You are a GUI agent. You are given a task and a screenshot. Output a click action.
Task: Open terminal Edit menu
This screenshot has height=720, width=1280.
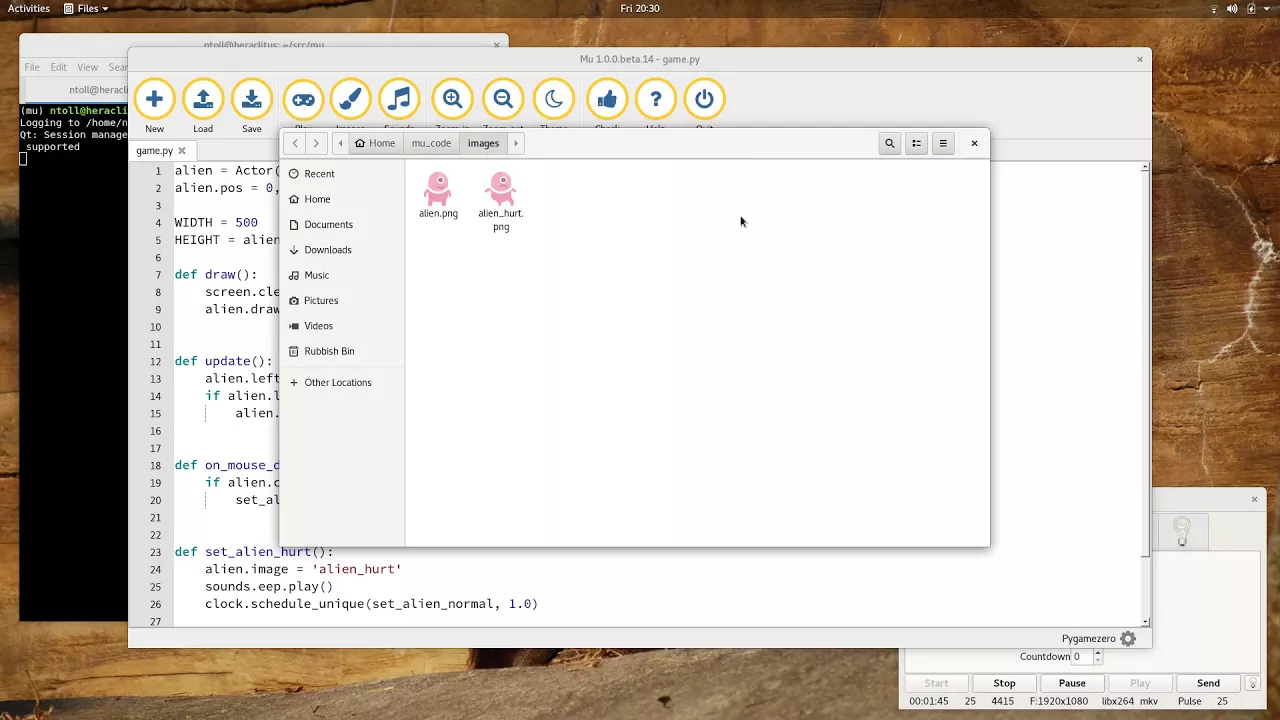point(59,67)
